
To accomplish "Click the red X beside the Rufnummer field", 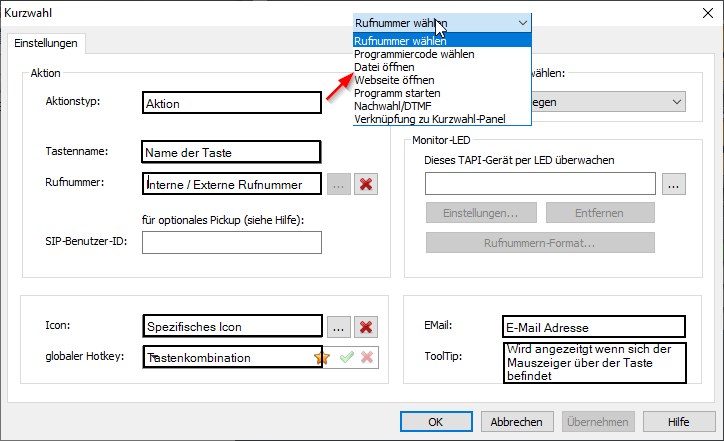I will coord(366,184).
